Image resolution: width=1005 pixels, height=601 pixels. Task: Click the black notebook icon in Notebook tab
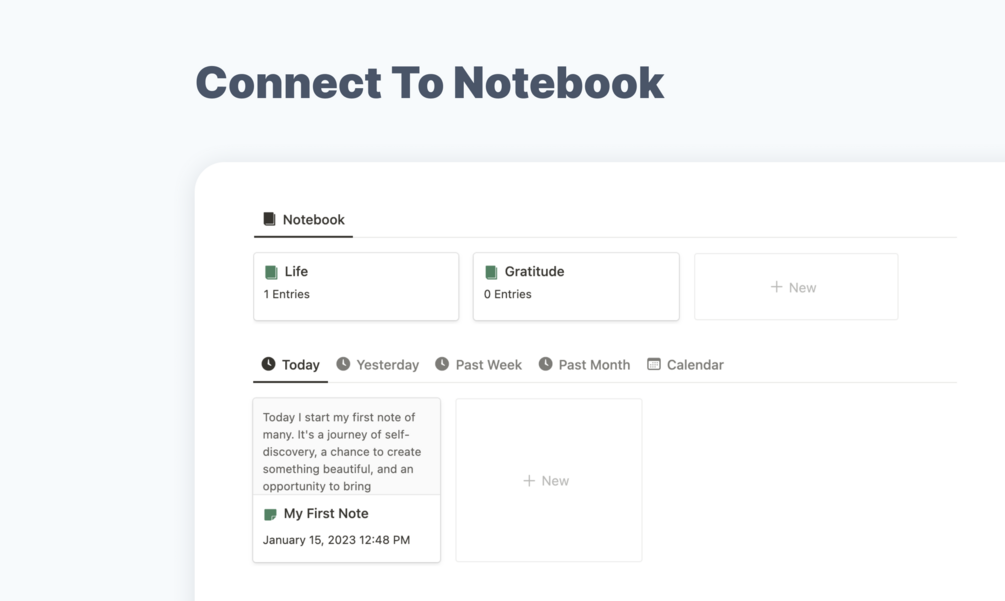(269, 219)
